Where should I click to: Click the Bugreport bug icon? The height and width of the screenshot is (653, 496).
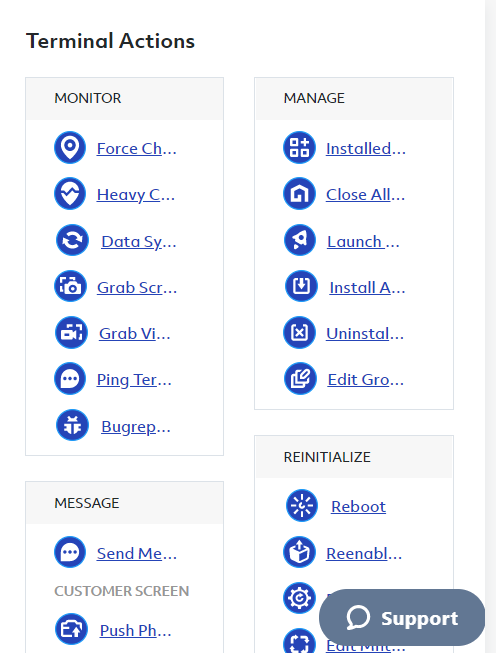[x=72, y=425]
